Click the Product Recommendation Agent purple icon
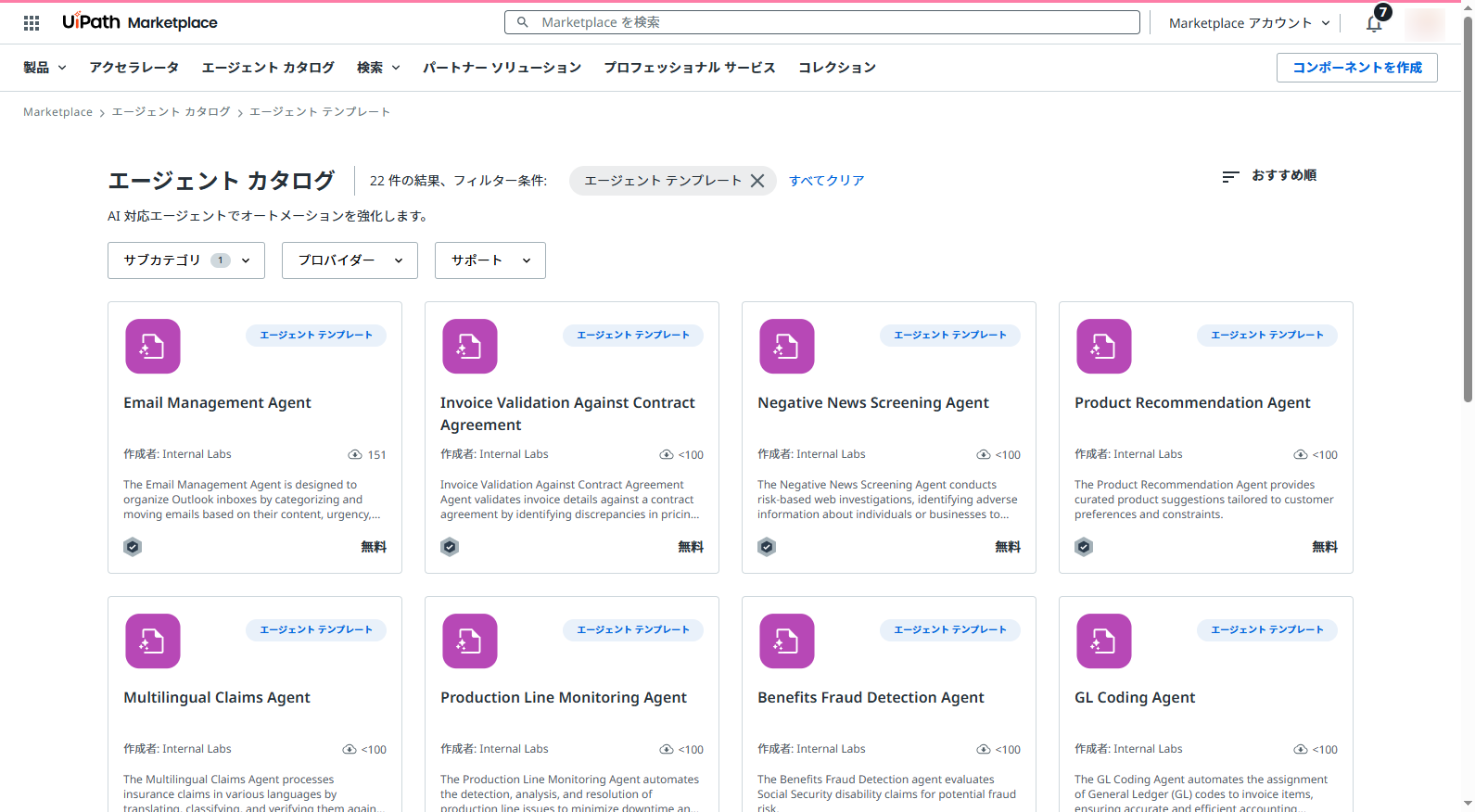 pos(1104,347)
